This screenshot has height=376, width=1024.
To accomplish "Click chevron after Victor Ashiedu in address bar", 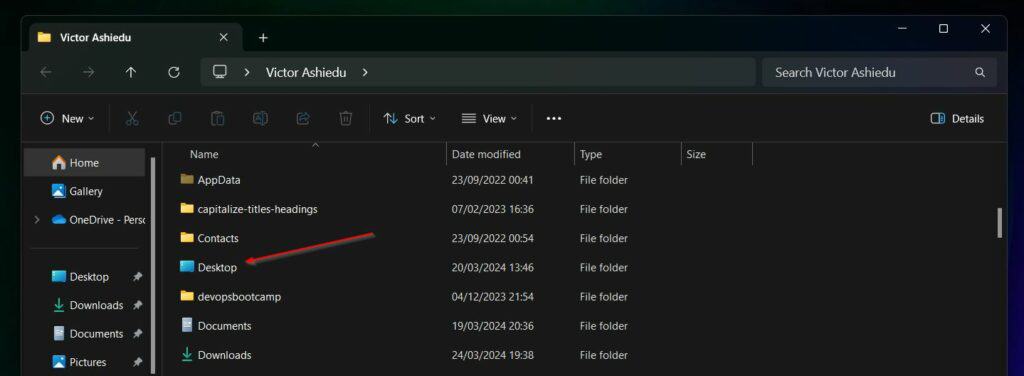I will click(364, 72).
